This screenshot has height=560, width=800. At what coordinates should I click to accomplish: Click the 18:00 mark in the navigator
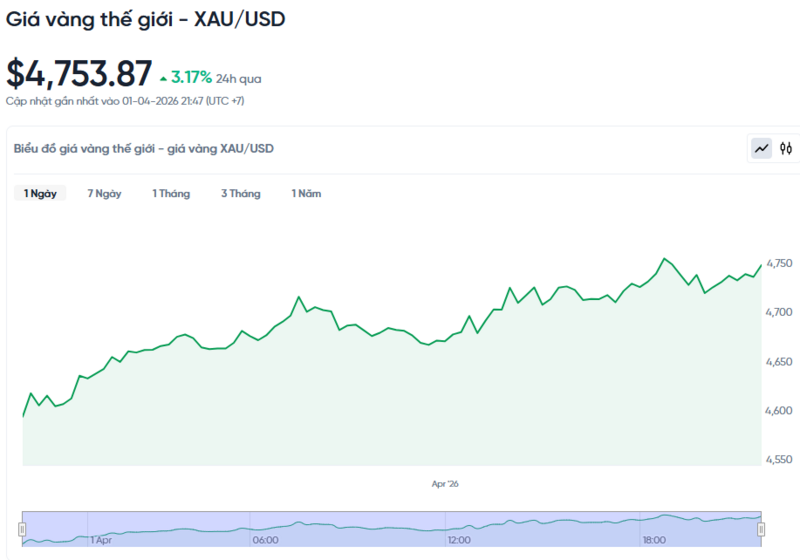coord(653,540)
